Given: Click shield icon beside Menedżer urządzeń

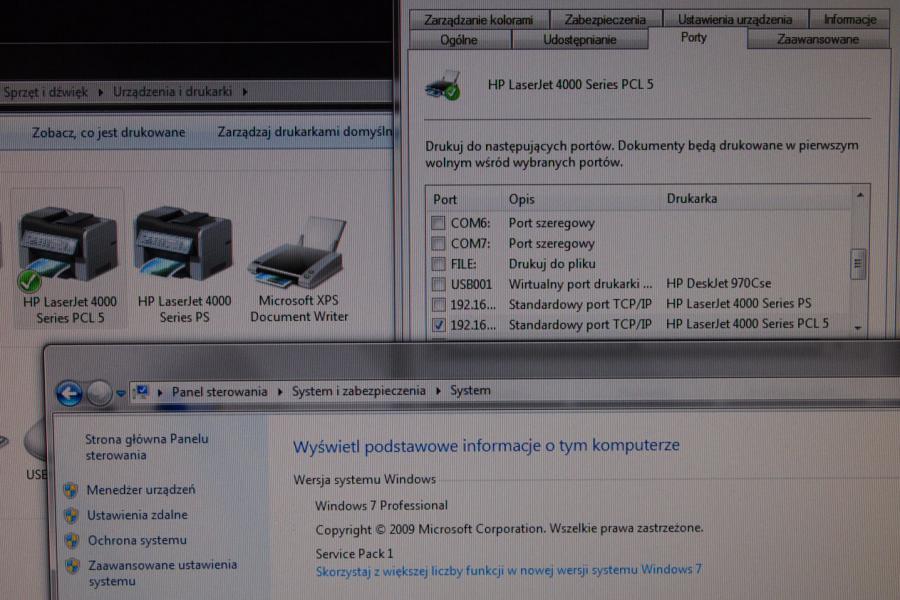Looking at the screenshot, I should (71, 490).
